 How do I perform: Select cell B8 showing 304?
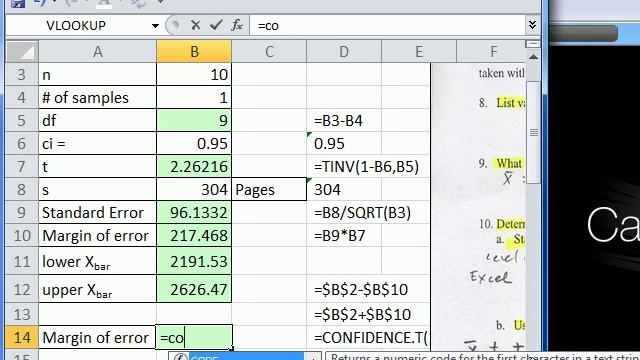click(x=194, y=189)
